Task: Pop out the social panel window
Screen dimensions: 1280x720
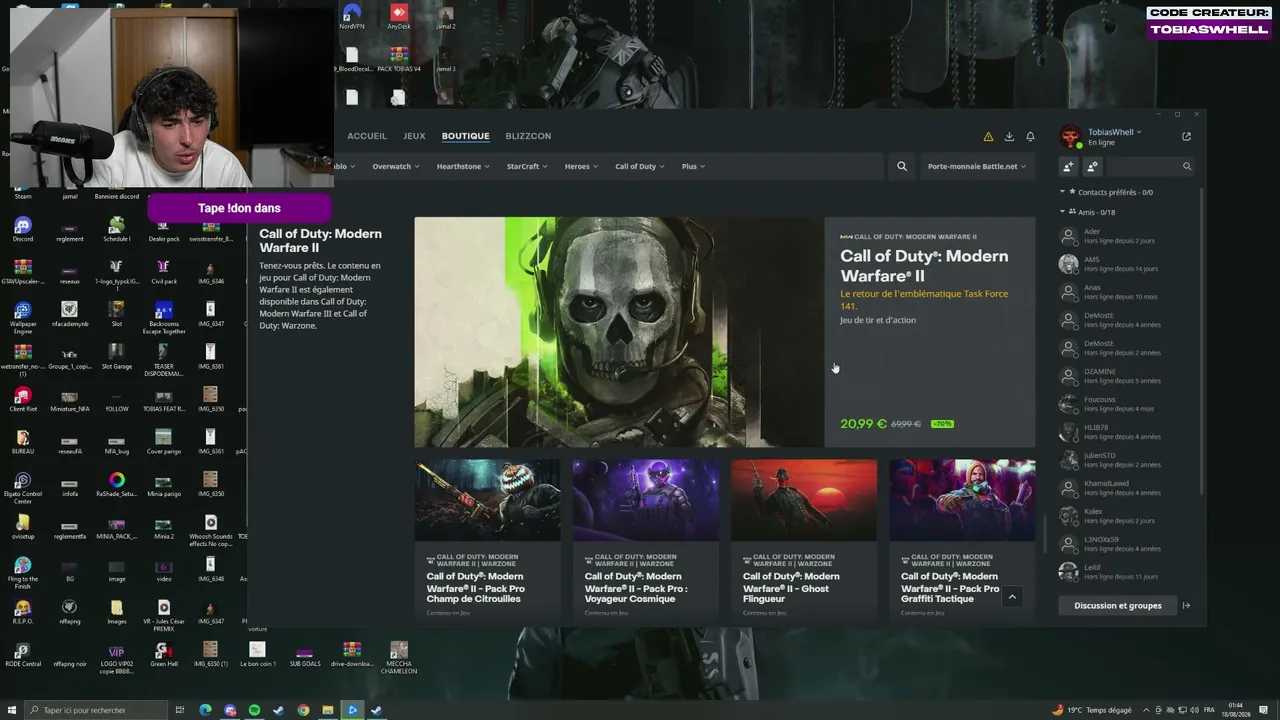Action: tap(1187, 137)
